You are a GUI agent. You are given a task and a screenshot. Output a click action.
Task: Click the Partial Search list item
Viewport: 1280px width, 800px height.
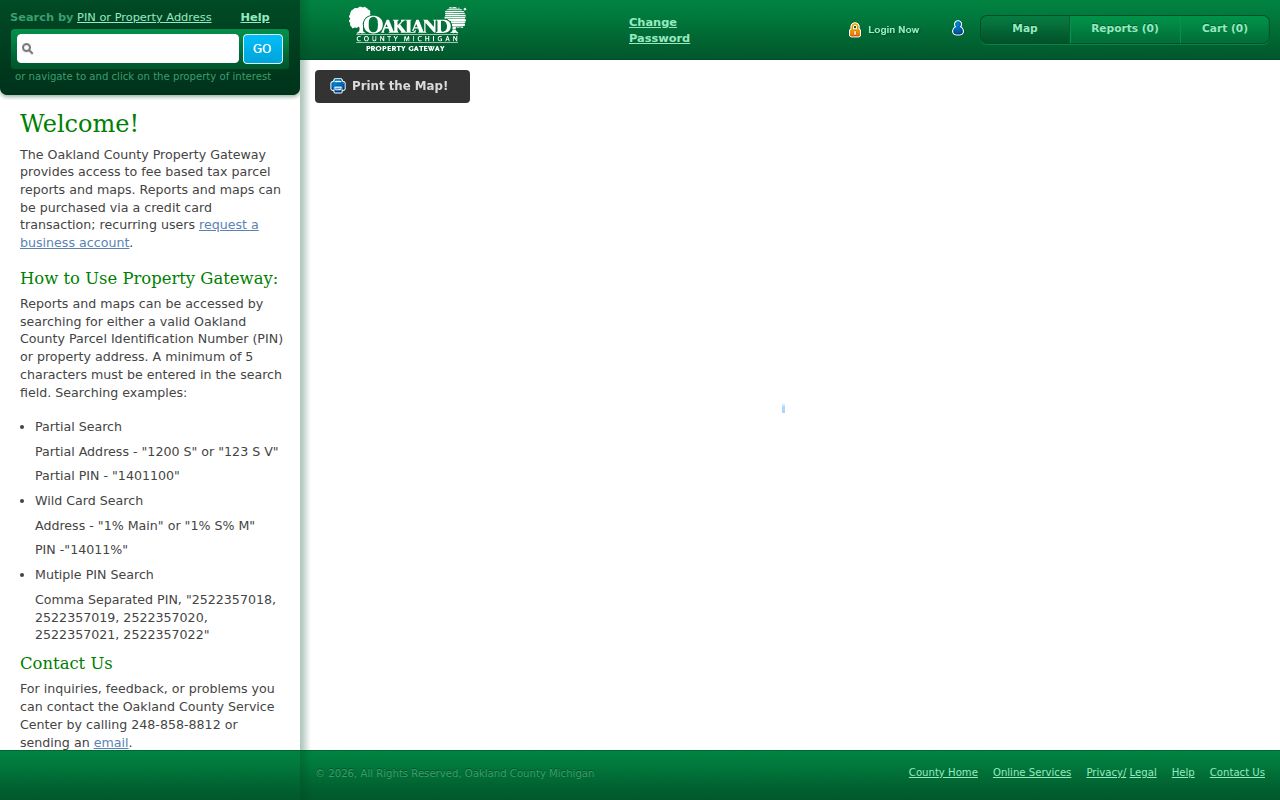pos(78,427)
